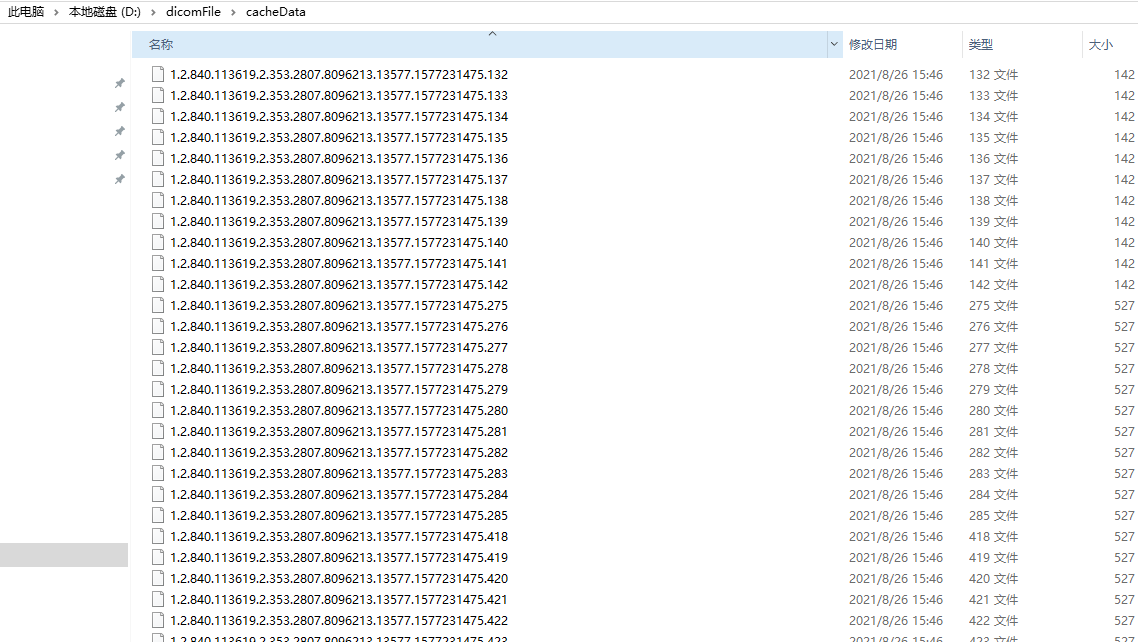
Task: Click the bottom pin icon in the sidebar
Action: (x=119, y=179)
